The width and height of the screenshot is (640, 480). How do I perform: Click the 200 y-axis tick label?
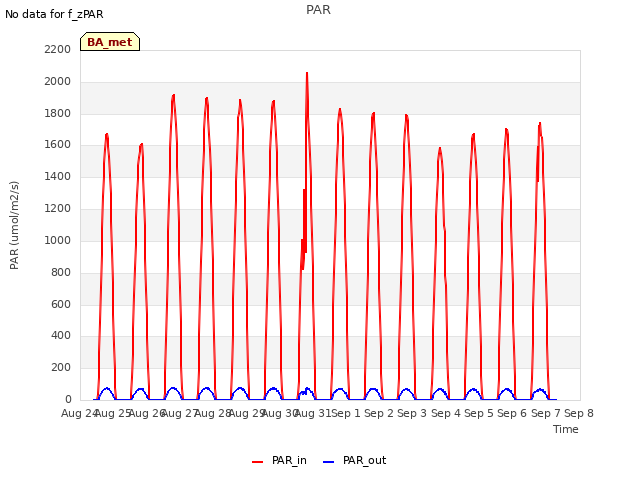pos(61,367)
